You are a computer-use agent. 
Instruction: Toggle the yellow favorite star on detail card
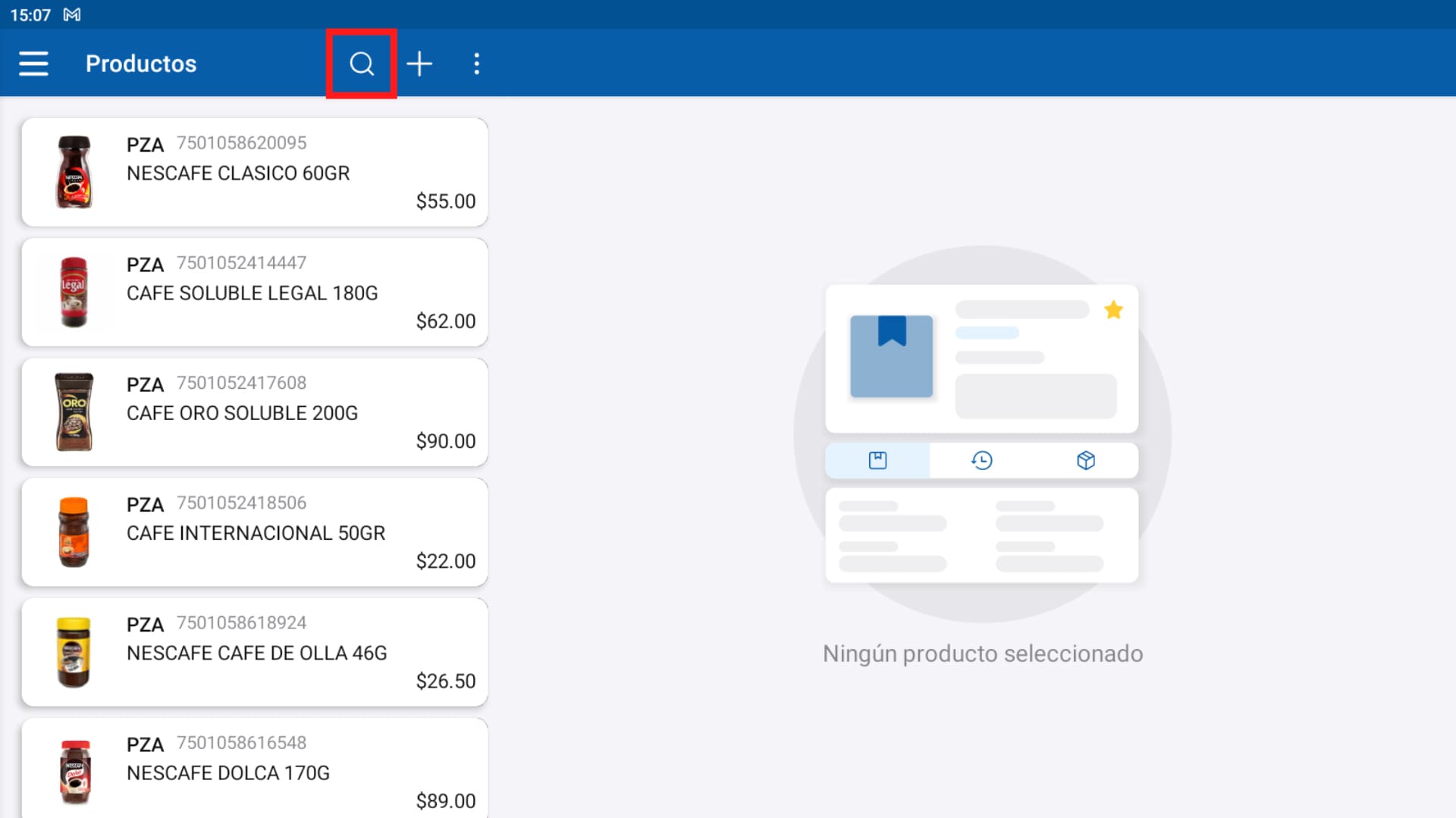click(1114, 309)
